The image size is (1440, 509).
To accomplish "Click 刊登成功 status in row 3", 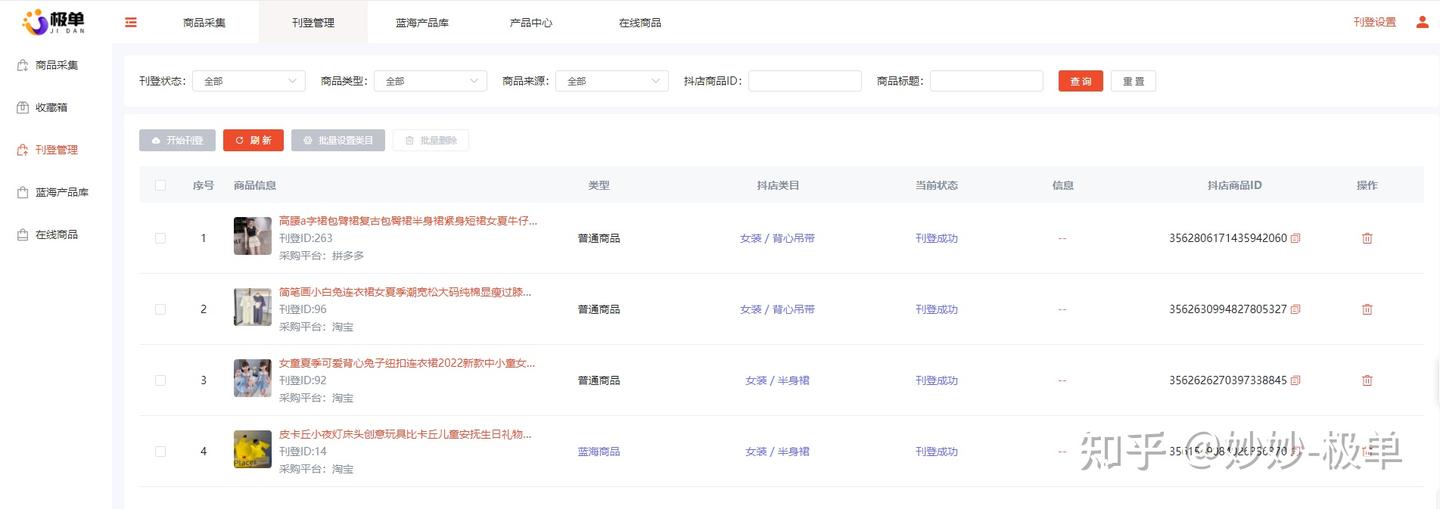I will pos(936,380).
